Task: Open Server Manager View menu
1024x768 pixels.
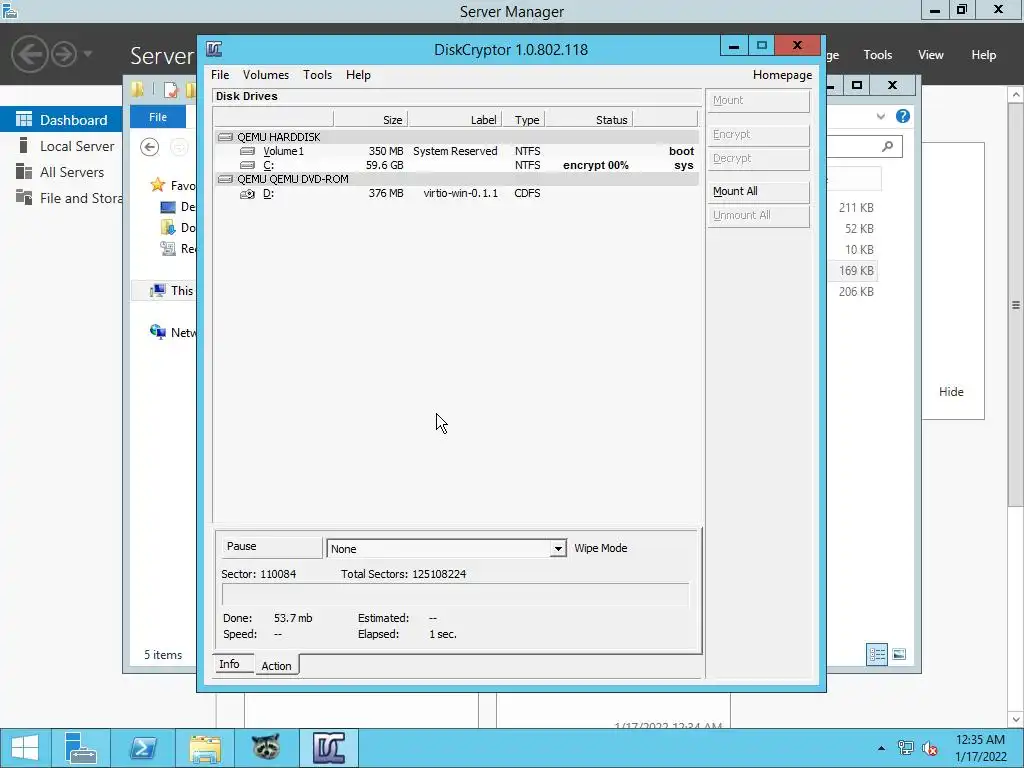Action: [931, 55]
